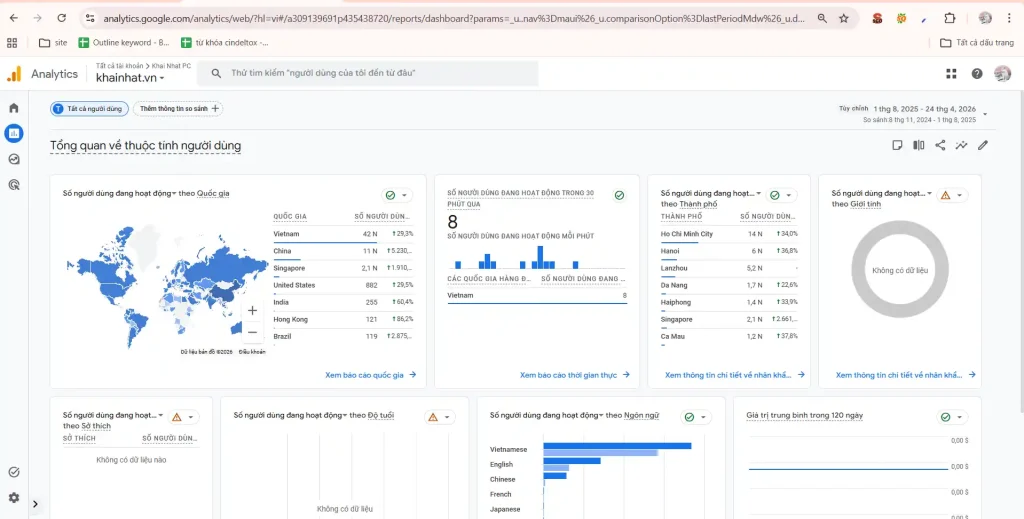Click the site info icon in address bar
This screenshot has width=1024, height=519.
pyautogui.click(x=90, y=18)
